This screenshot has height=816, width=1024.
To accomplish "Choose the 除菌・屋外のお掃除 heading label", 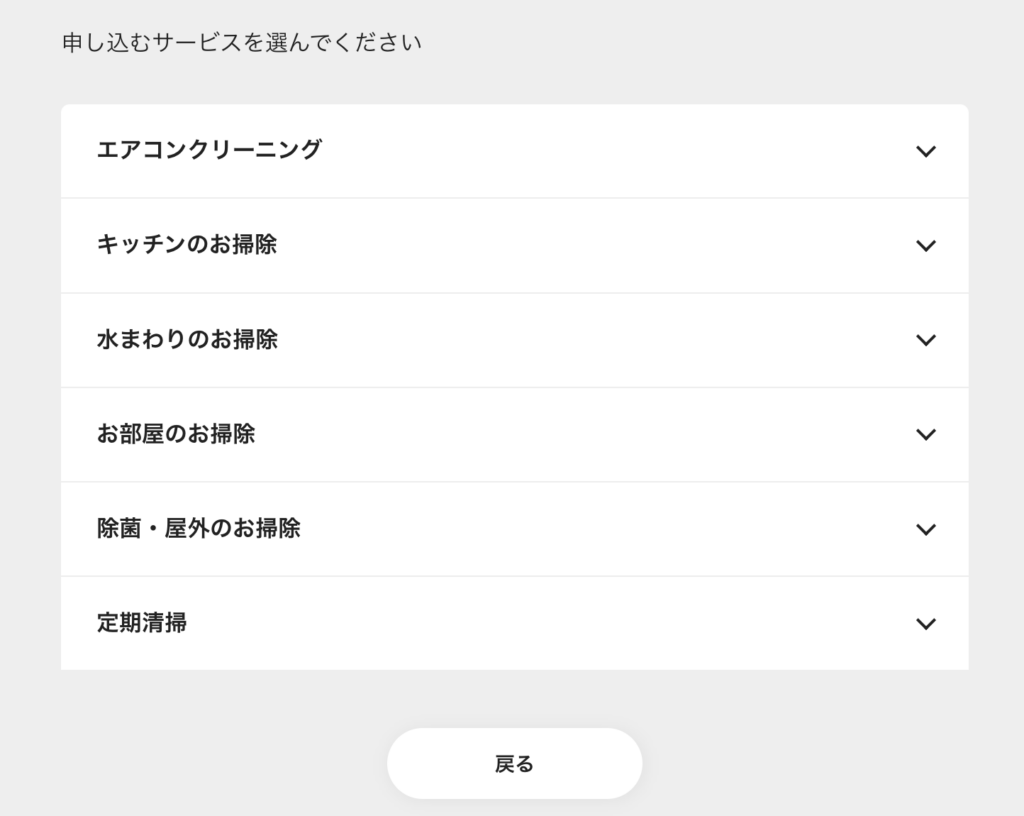I will (x=199, y=528).
